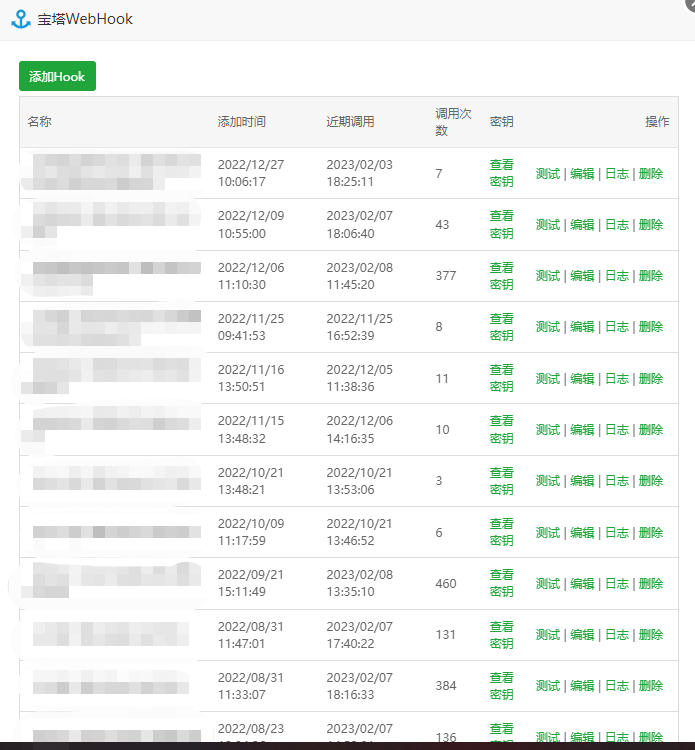
Task: Open log for hook with 460 calls
Action: 616,584
